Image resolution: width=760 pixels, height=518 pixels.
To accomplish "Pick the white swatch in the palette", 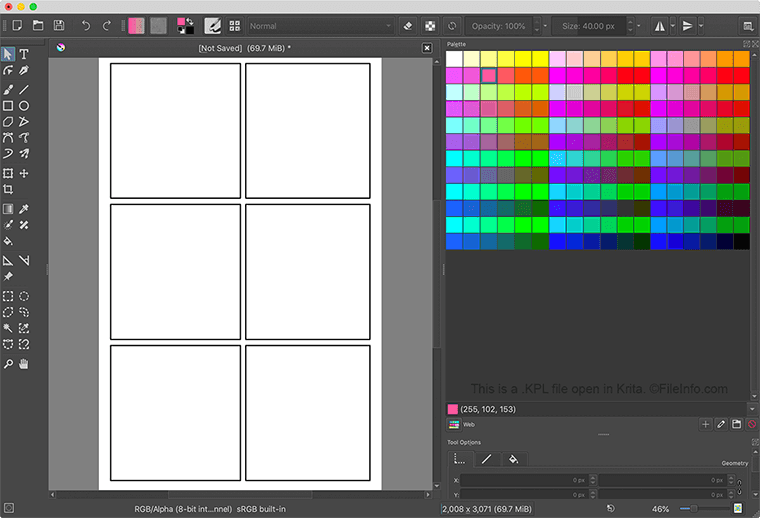I will (454, 59).
